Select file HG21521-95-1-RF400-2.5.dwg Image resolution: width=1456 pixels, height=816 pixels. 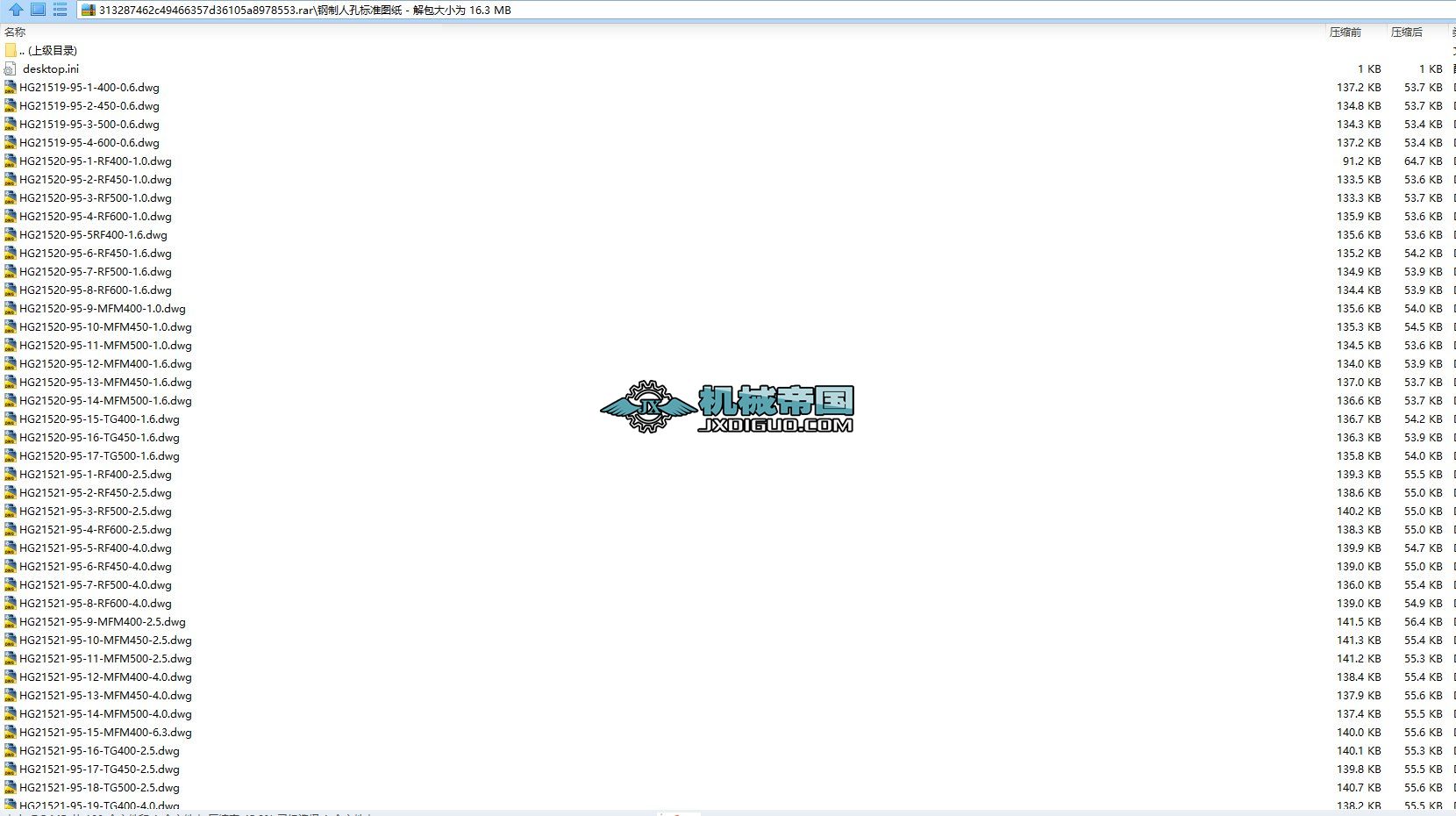[x=96, y=474]
